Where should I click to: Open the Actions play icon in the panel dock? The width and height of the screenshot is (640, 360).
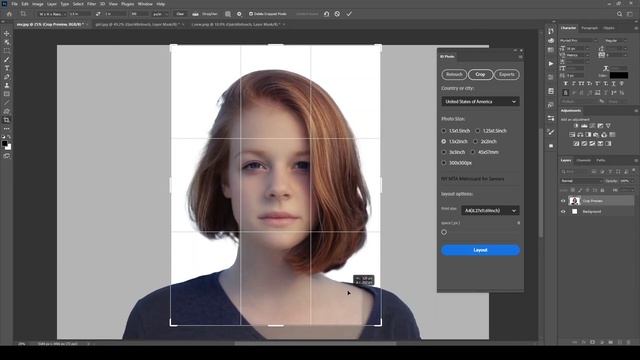[x=551, y=64]
